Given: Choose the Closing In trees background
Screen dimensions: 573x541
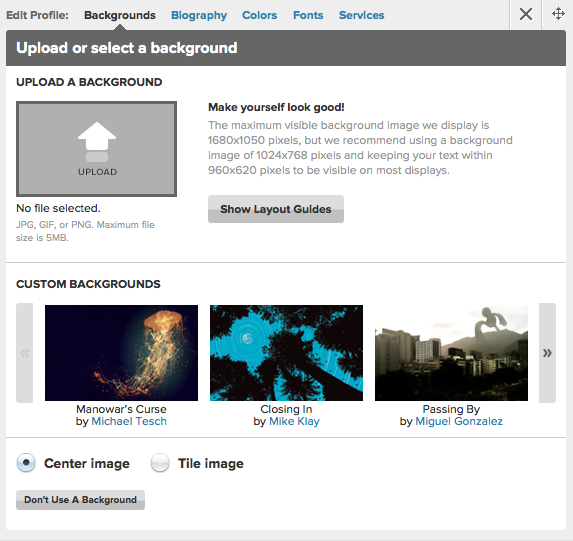Looking at the screenshot, I should pyautogui.click(x=286, y=353).
